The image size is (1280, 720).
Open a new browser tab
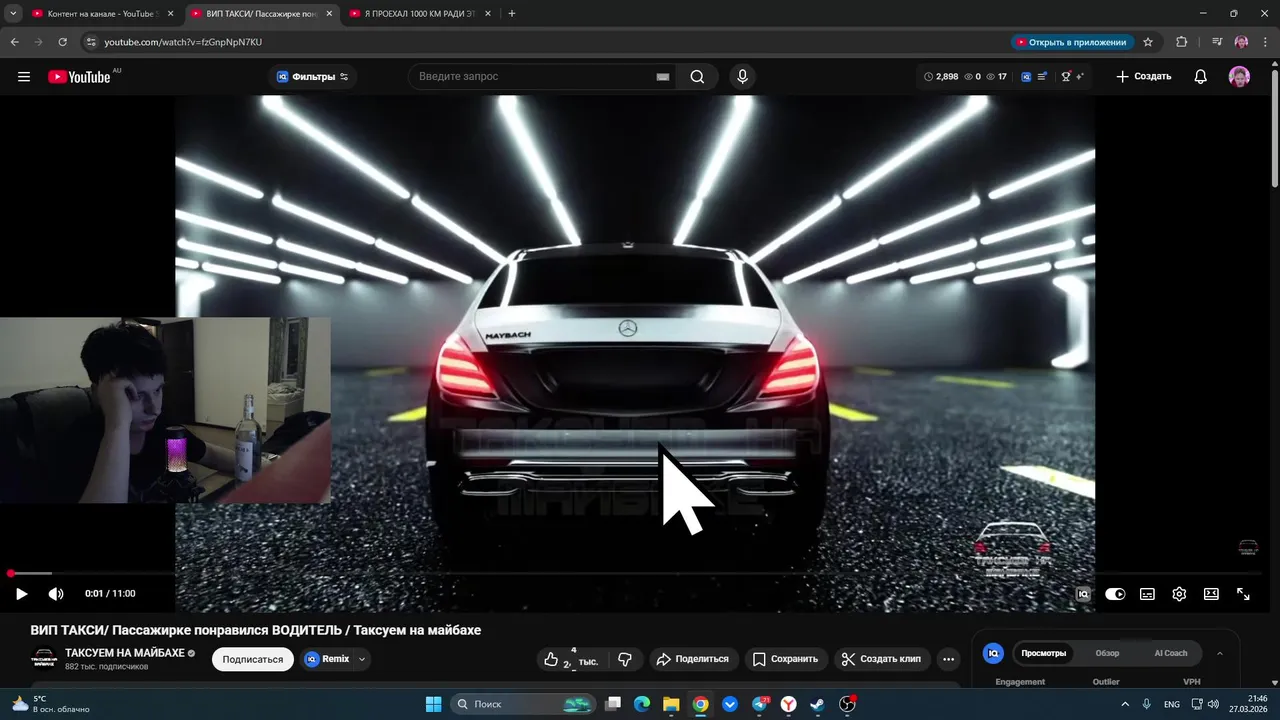pos(512,13)
